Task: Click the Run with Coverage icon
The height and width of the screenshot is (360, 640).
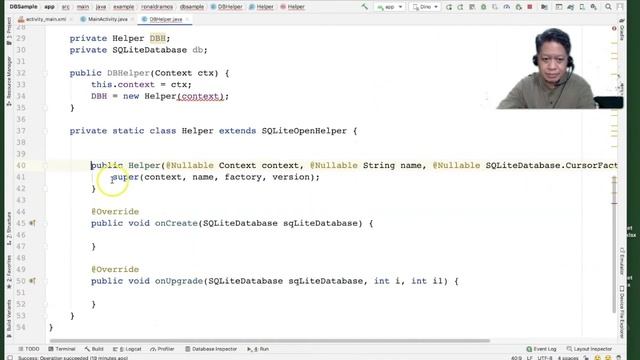Action: coord(495,7)
